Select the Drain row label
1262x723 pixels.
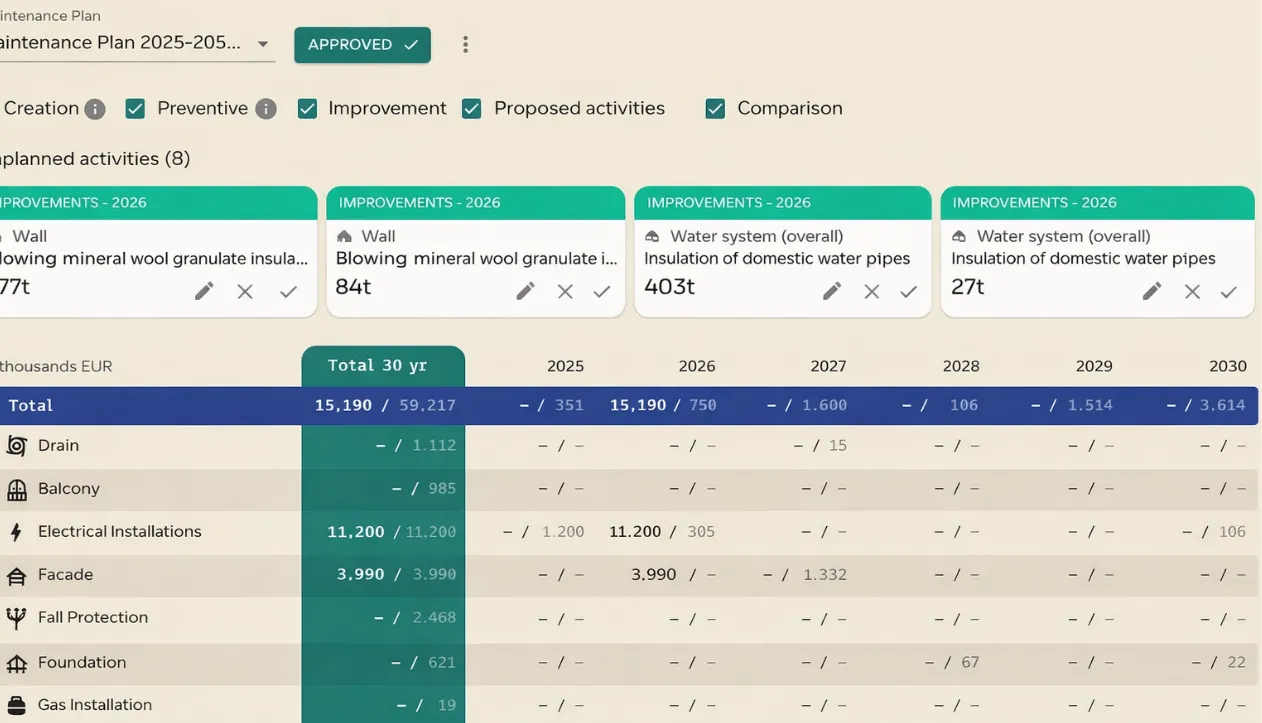58,446
